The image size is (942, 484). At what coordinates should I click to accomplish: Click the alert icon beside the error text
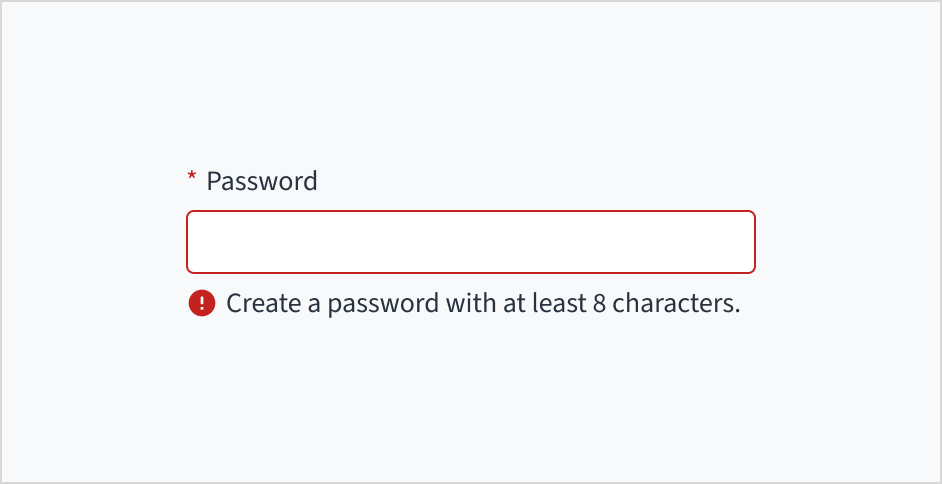201,303
